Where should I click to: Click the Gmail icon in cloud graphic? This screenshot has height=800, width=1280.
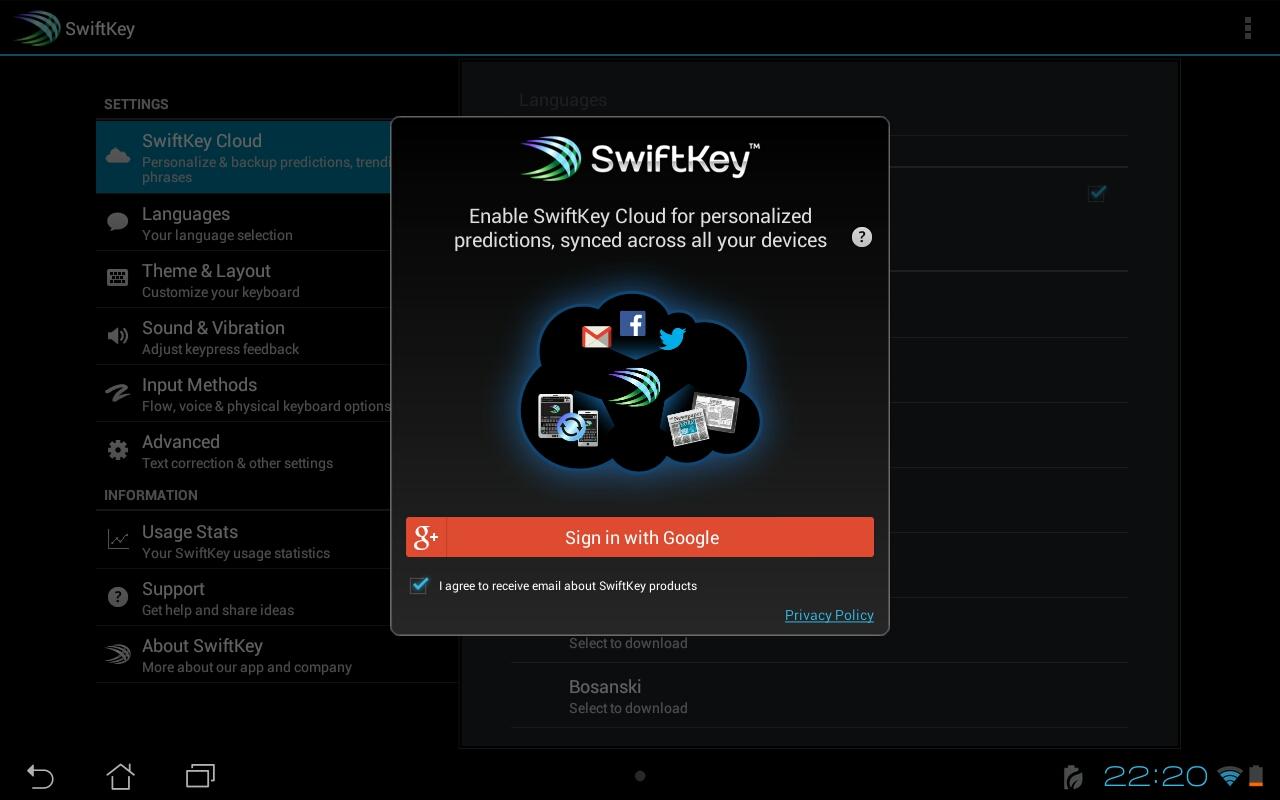click(x=596, y=337)
